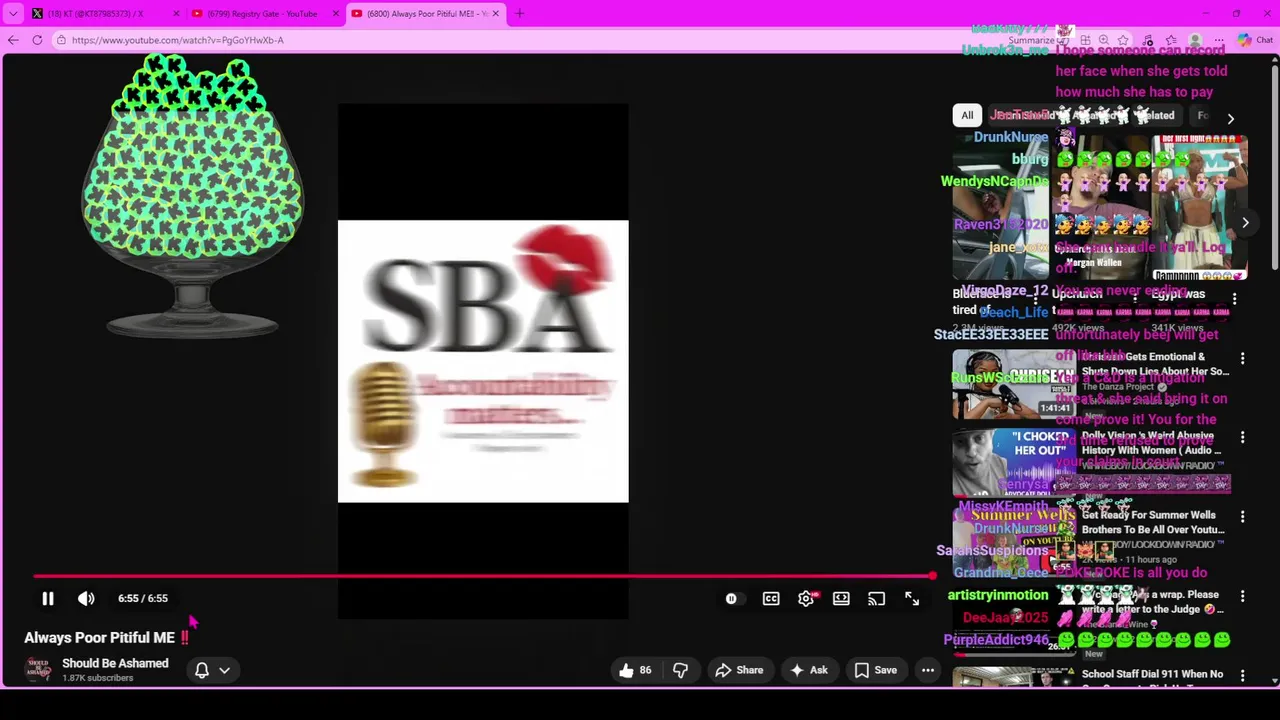Switch to theater mode view
1280x720 pixels.
[841, 598]
